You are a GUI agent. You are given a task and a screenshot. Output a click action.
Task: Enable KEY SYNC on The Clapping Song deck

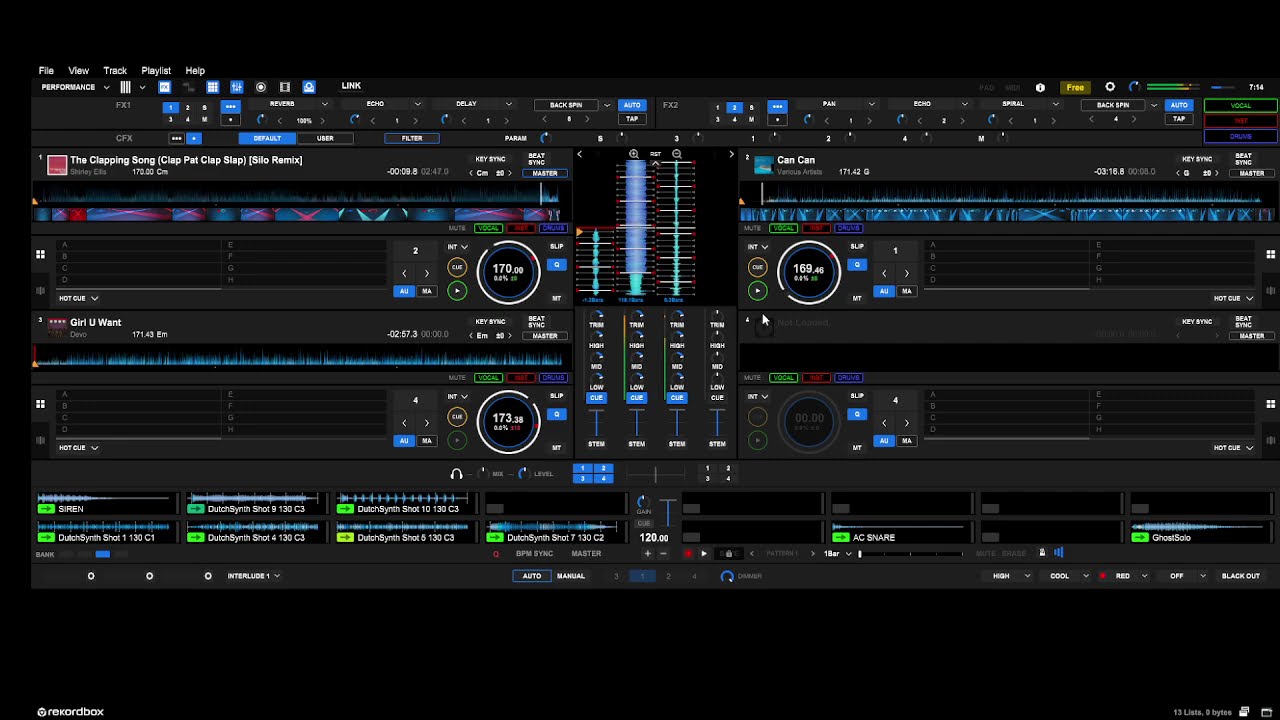490,159
